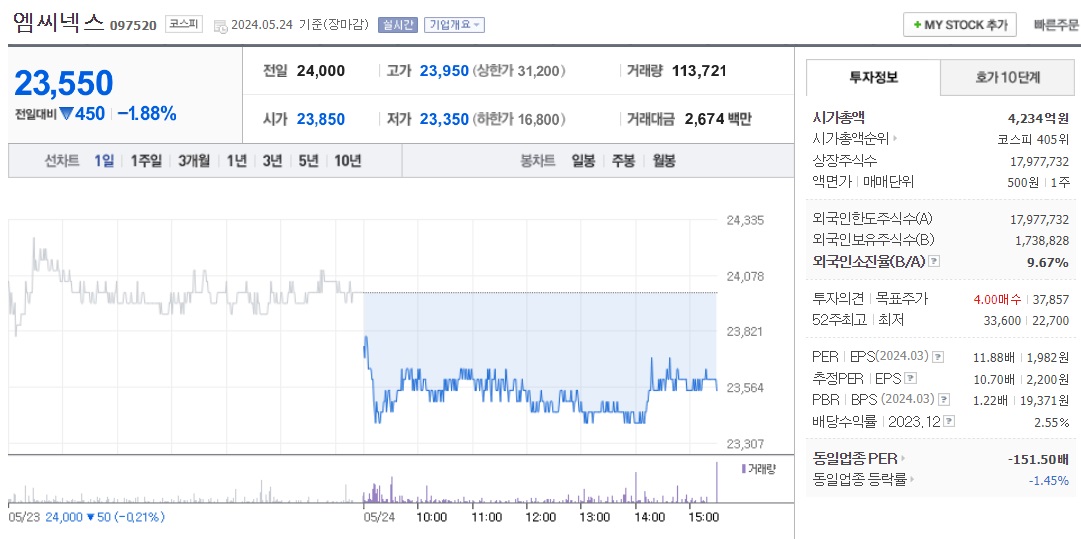1081x539 pixels.
Task: Click the -1.88% change rate
Action: [x=147, y=114]
